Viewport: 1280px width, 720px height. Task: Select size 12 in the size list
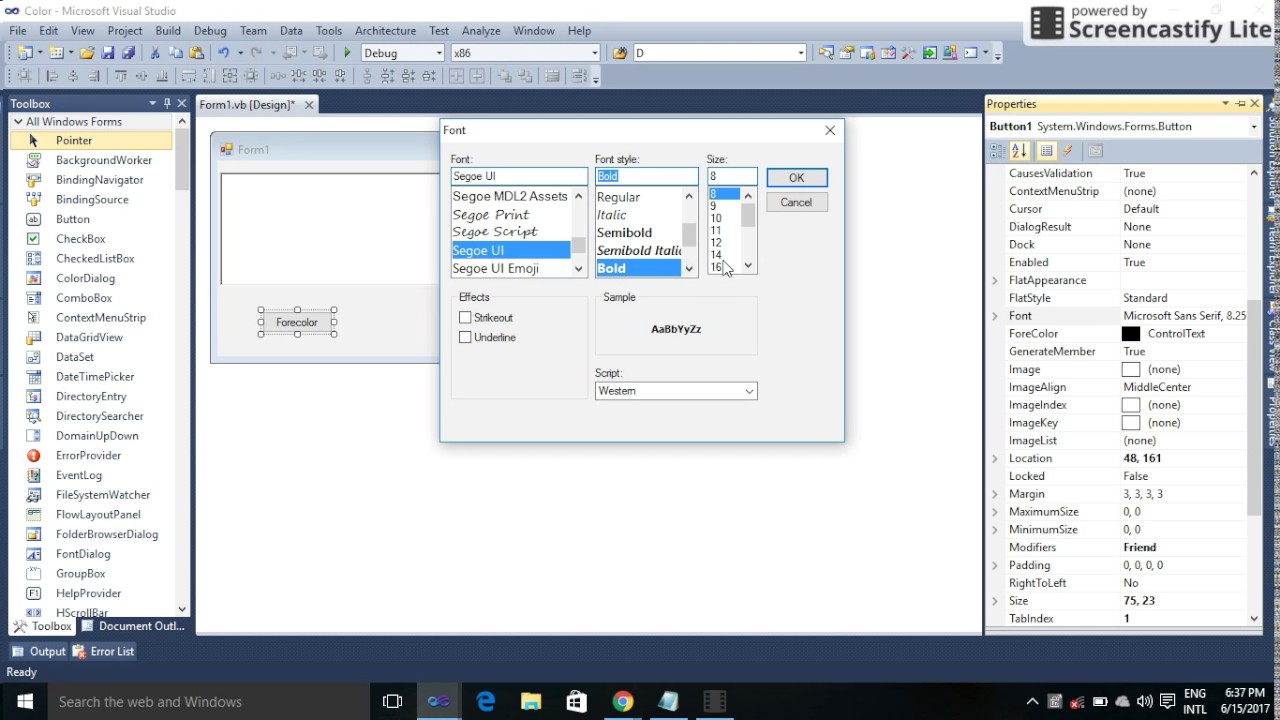[x=716, y=242]
